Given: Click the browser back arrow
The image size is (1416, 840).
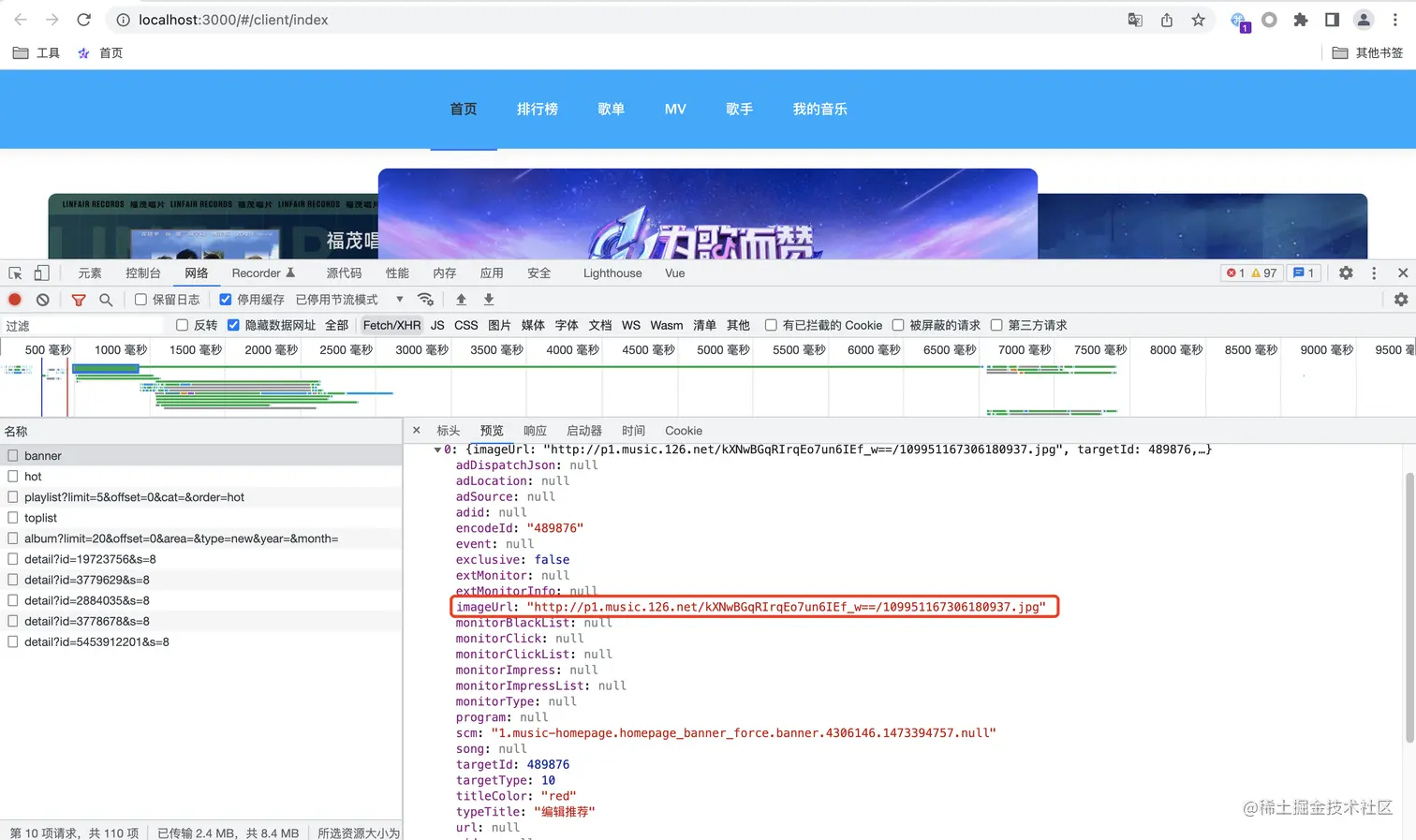Looking at the screenshot, I should coord(21,20).
